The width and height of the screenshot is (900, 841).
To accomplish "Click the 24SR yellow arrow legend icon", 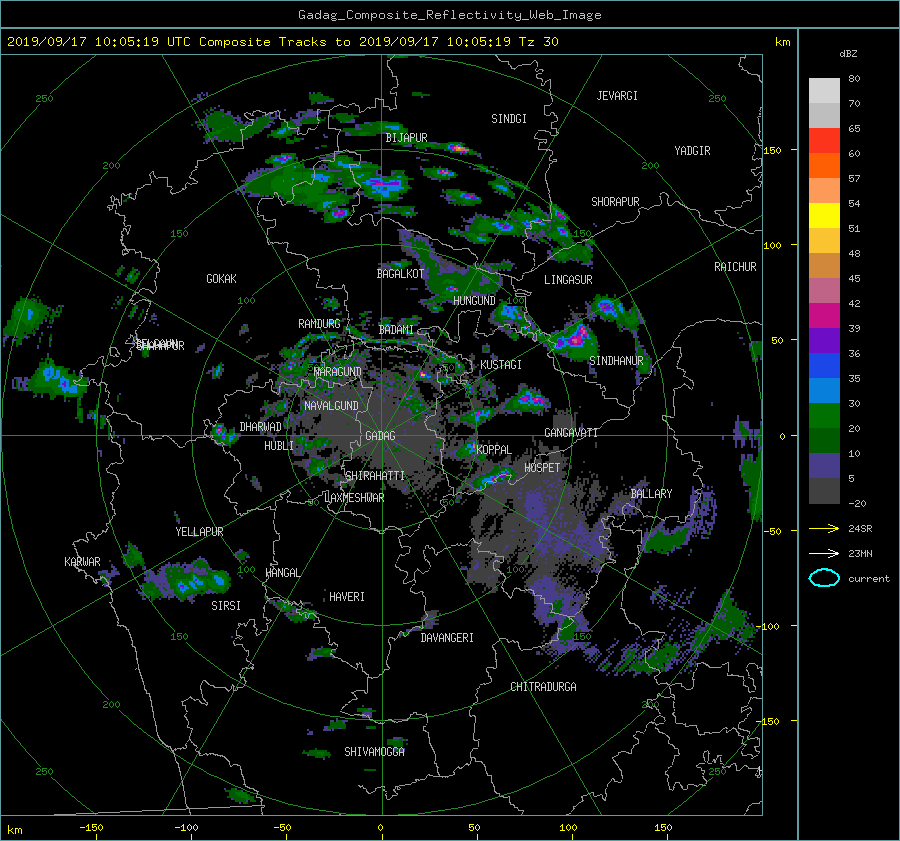I will click(824, 528).
